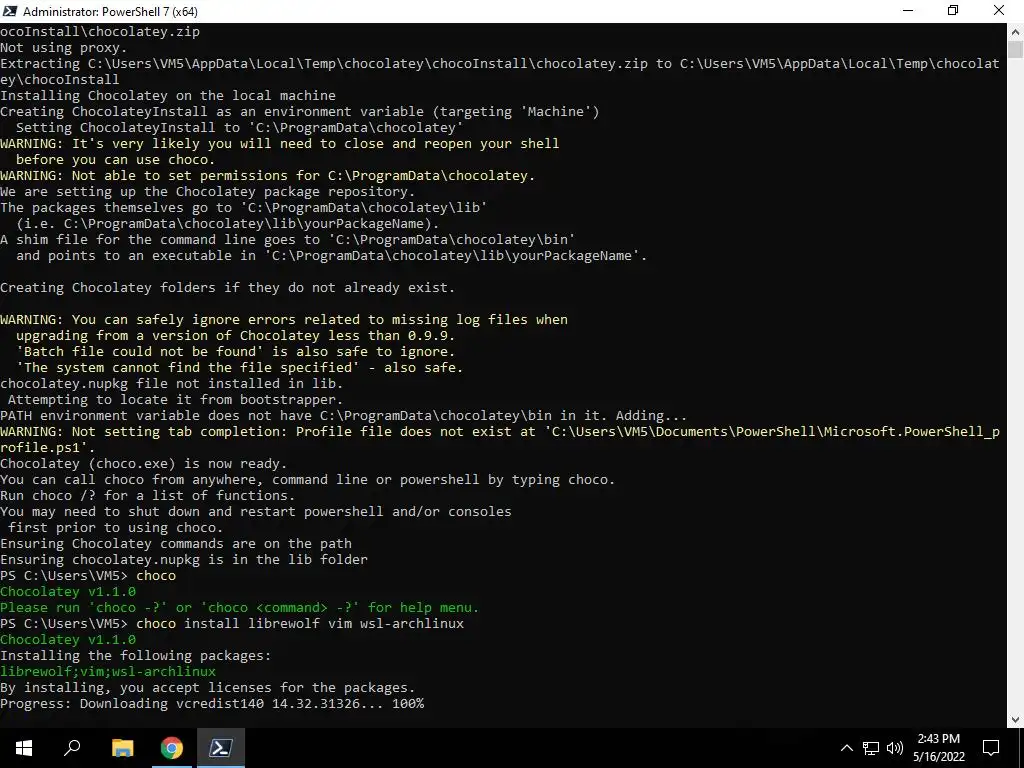
Task: Click the 'Progress: Downloading vcredist140' line
Action: tap(212, 703)
